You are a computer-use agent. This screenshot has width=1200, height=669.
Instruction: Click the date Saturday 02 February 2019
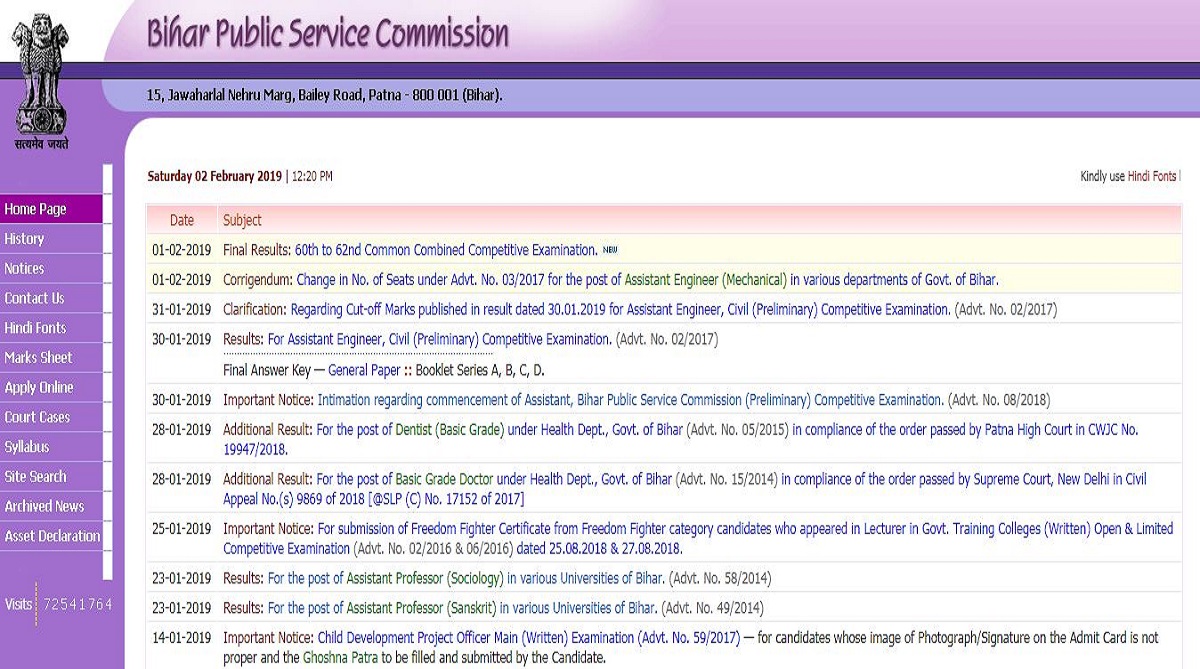click(x=215, y=176)
